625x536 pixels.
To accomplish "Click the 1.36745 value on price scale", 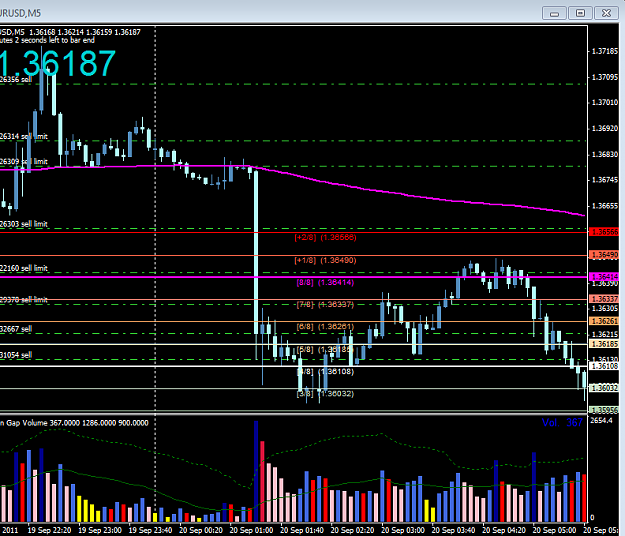I will tap(605, 180).
